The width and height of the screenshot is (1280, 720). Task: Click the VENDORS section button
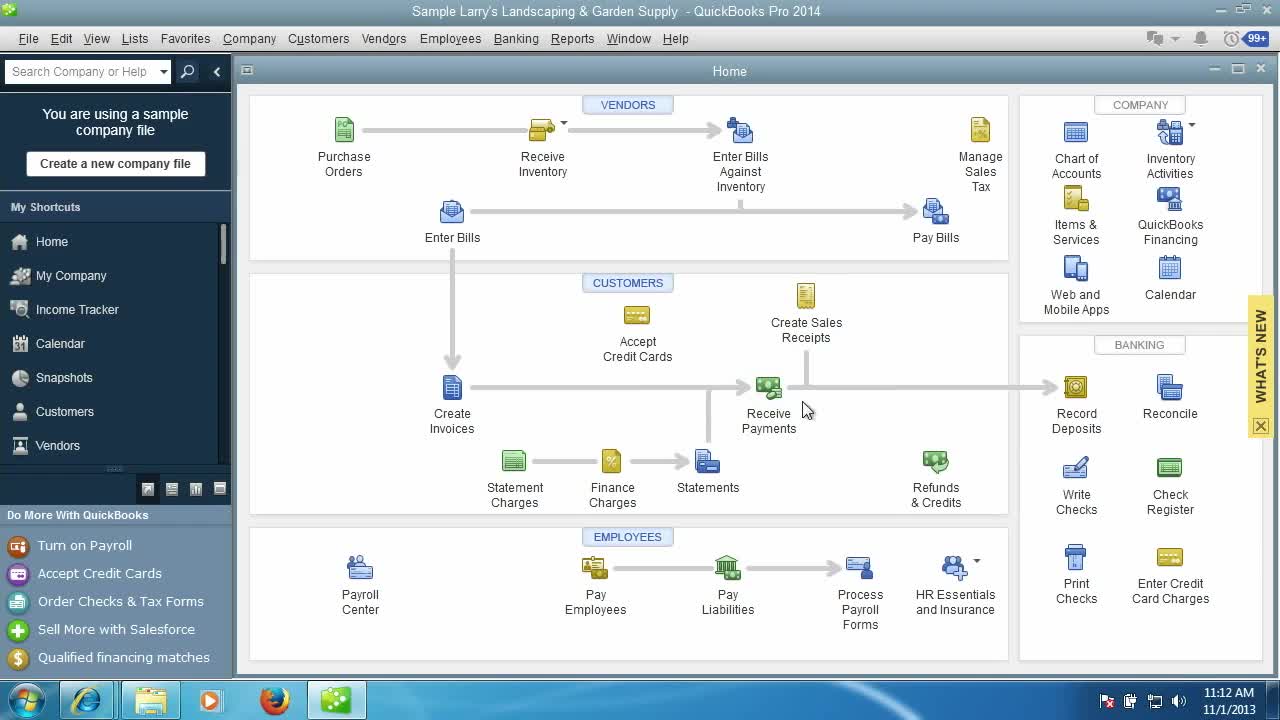628,105
